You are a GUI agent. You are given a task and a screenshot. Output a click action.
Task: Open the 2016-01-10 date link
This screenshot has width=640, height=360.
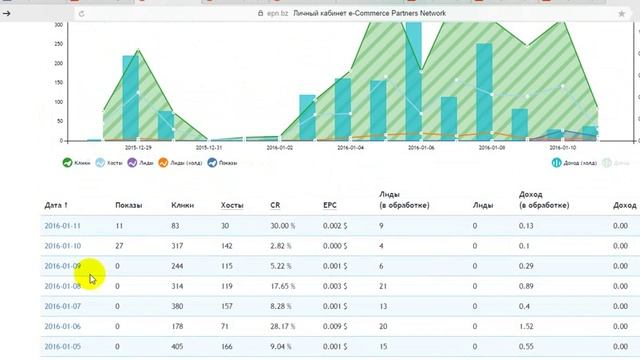pos(62,246)
